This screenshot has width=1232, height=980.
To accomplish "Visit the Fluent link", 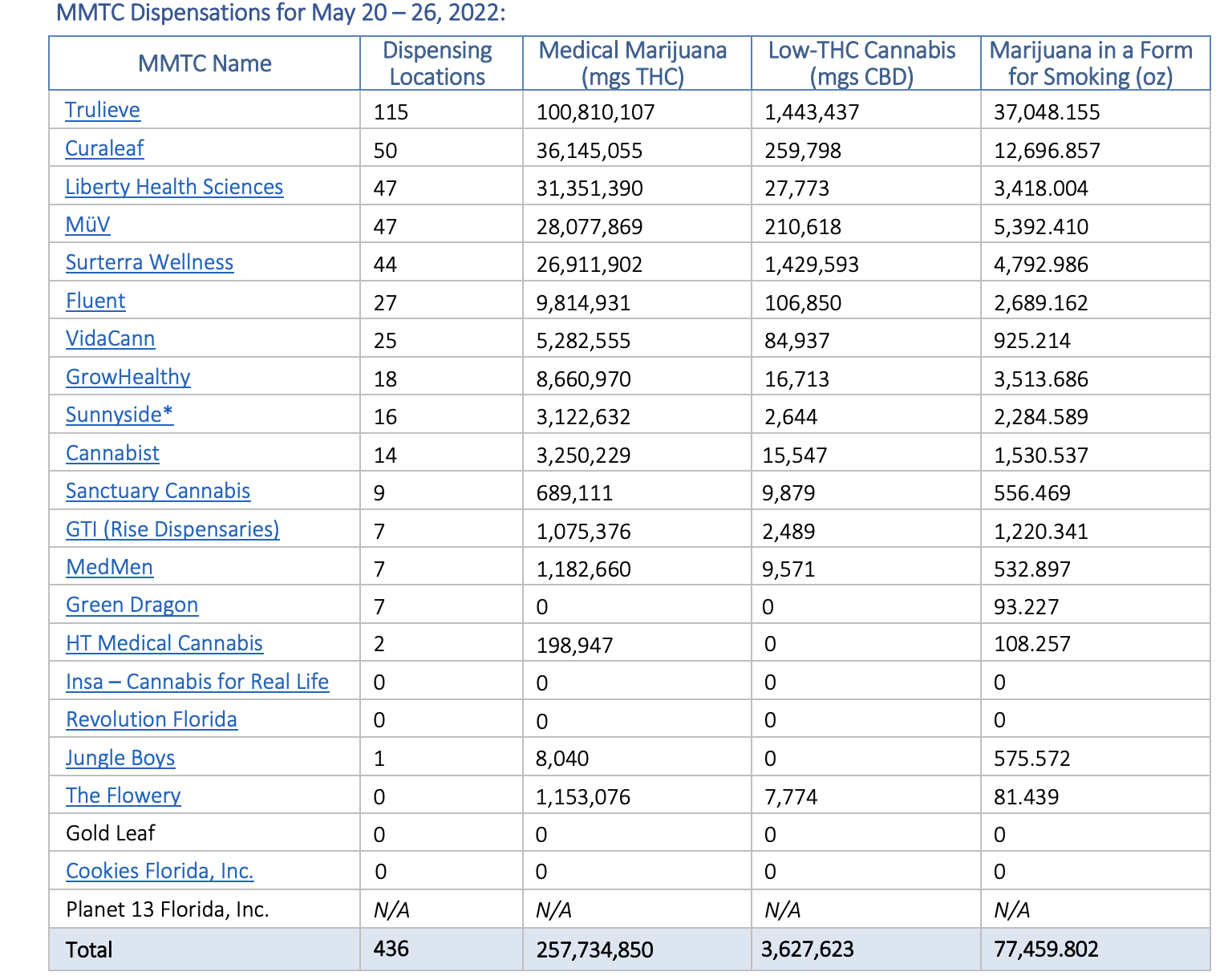I will click(x=95, y=301).
